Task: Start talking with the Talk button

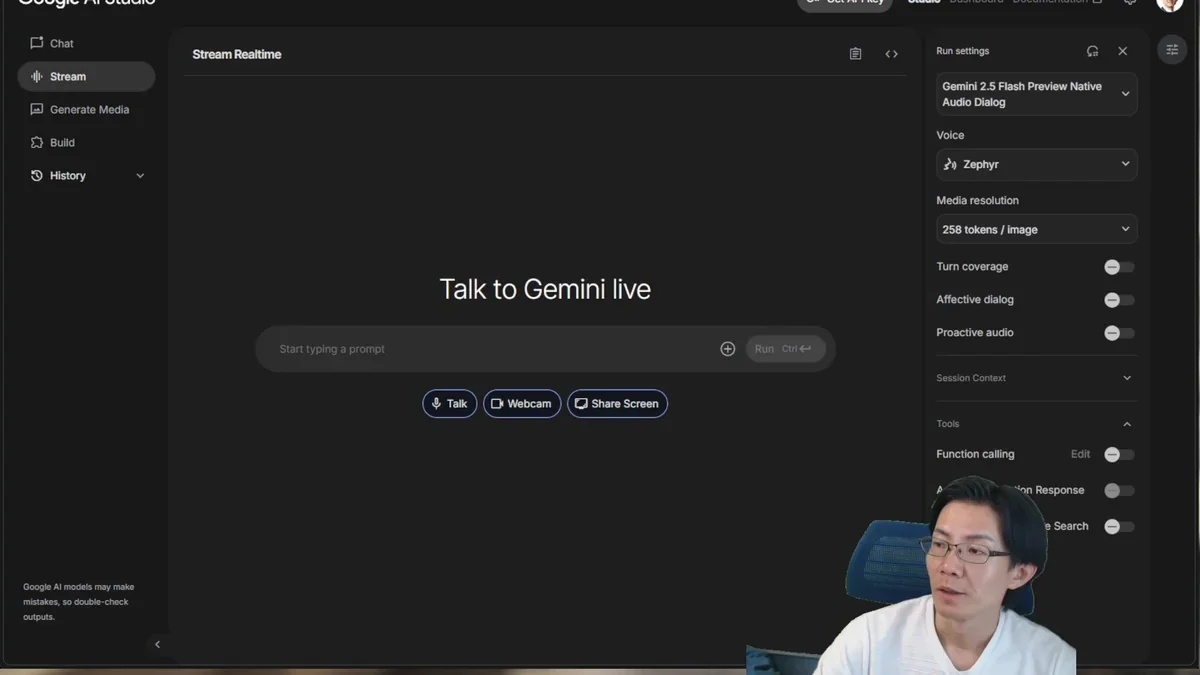Action: click(449, 404)
